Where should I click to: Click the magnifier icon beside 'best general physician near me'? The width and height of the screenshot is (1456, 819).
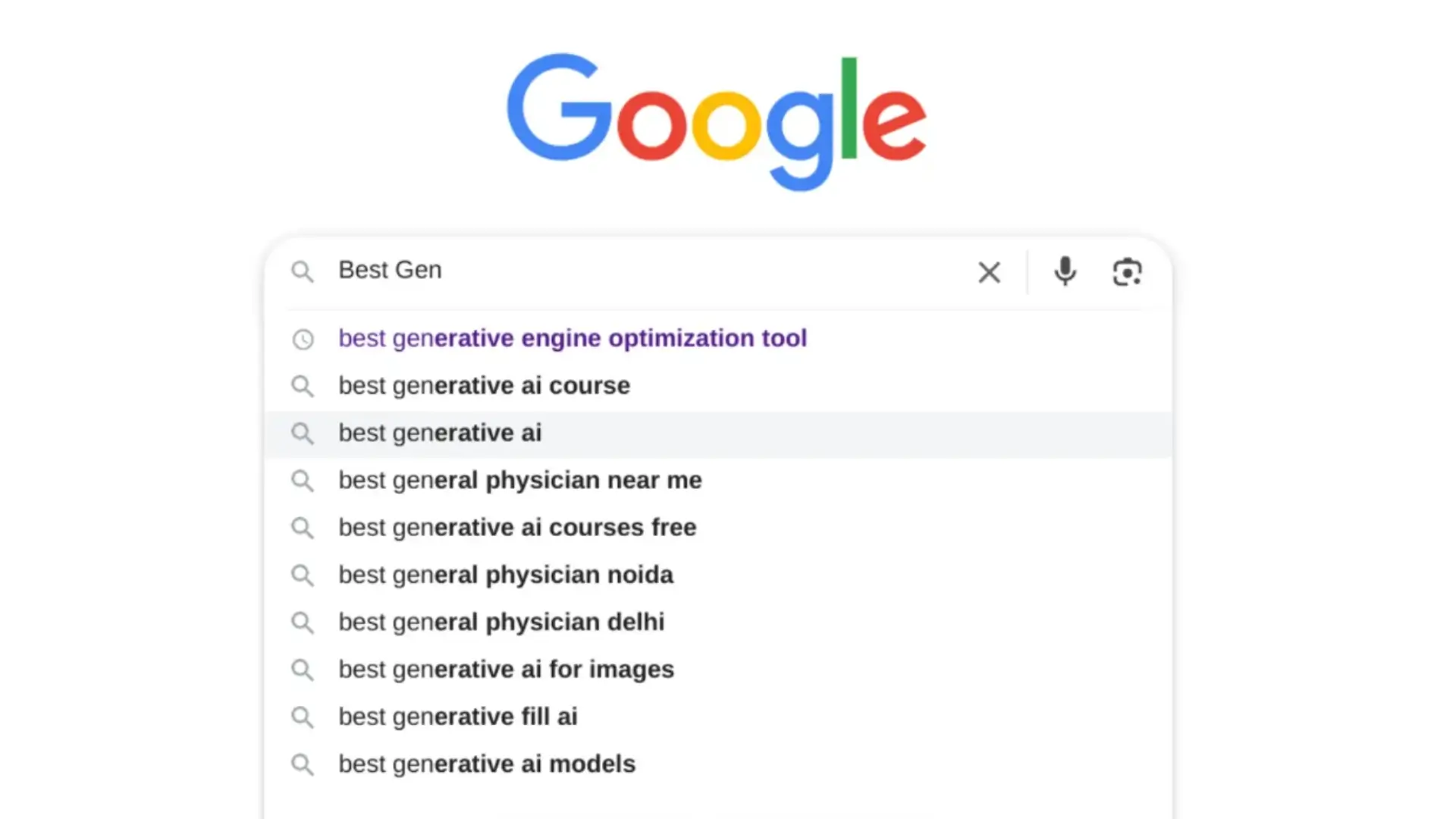303,480
